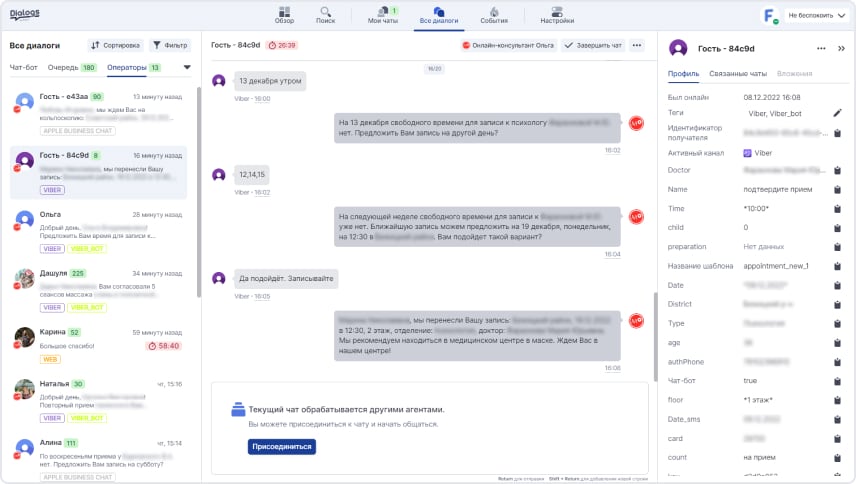Open the Не беспокоить status dropdown

pyautogui.click(x=816, y=16)
